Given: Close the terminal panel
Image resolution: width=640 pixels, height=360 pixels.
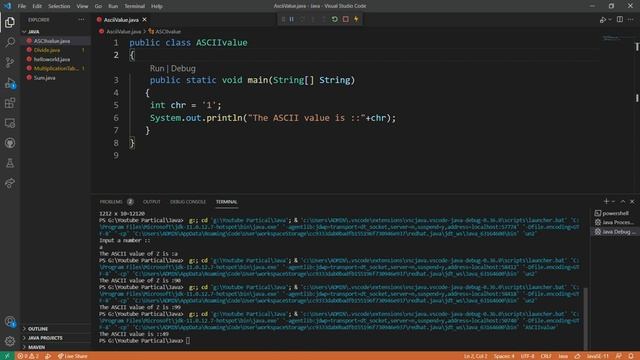Looking at the screenshot, I should tap(632, 202).
